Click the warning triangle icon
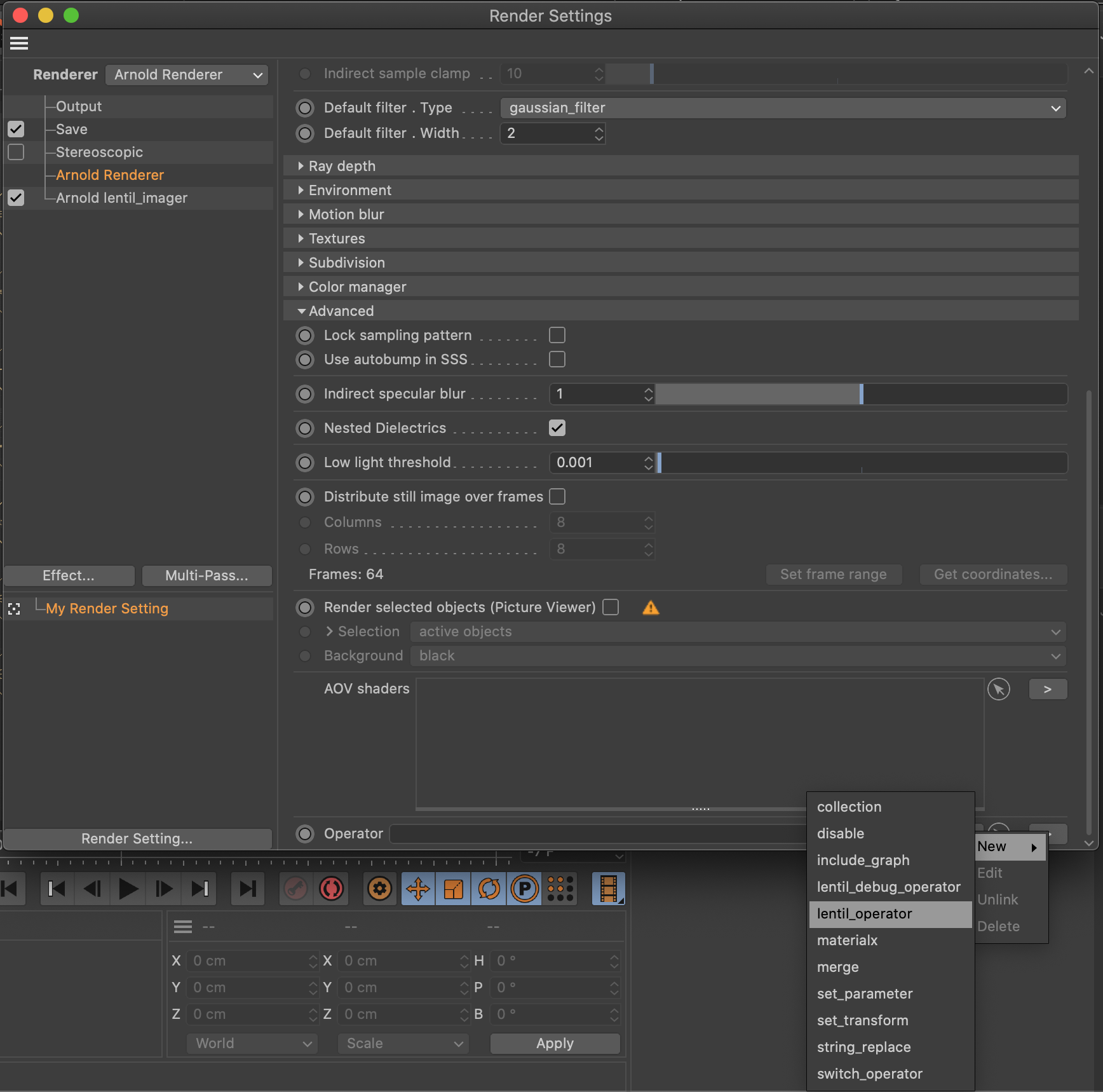 tap(651, 608)
